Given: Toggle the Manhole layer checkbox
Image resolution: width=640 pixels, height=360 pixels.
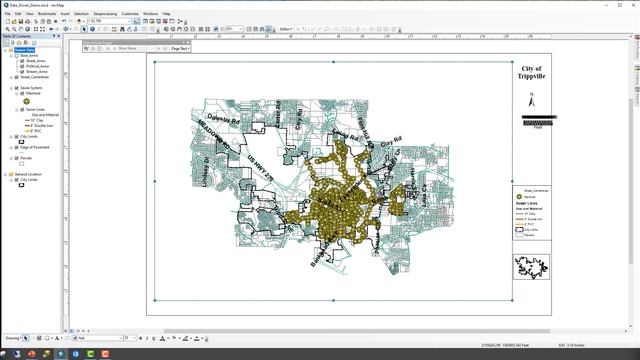Looking at the screenshot, I should tap(22, 93).
